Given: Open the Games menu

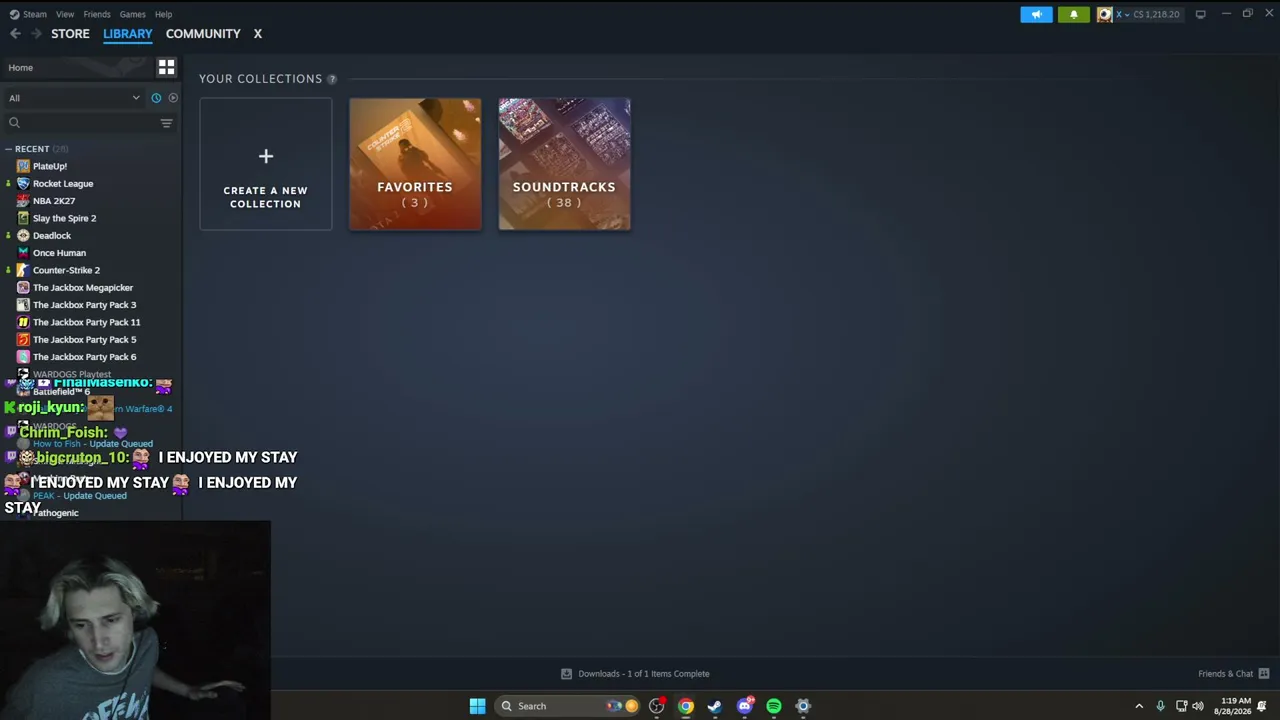Looking at the screenshot, I should (132, 14).
